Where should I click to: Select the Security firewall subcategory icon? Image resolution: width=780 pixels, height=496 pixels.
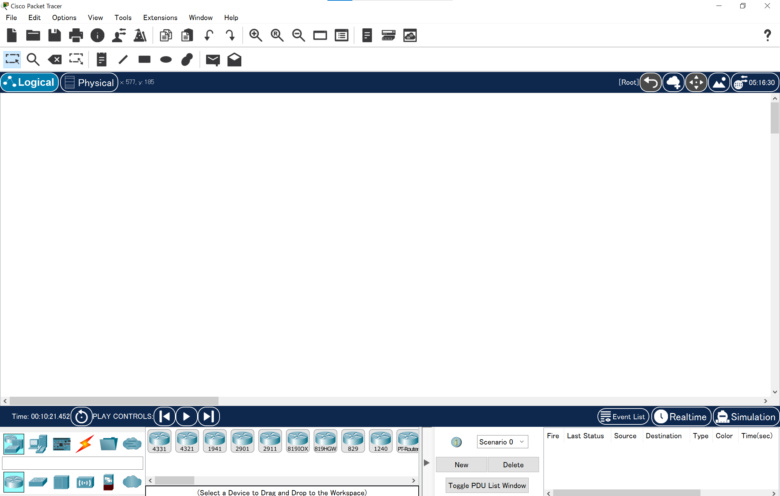(x=108, y=482)
